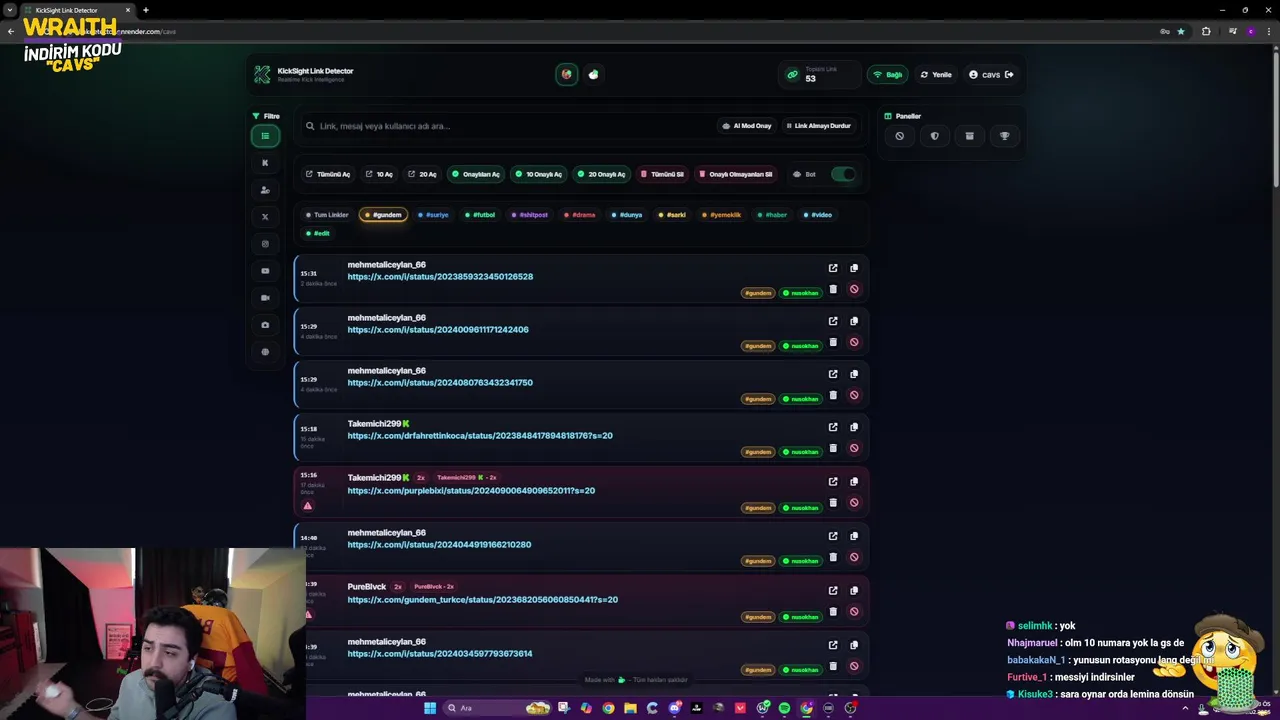This screenshot has height=720, width=1280.
Task: Delete the gundem_turkce status link
Action: coord(833,611)
